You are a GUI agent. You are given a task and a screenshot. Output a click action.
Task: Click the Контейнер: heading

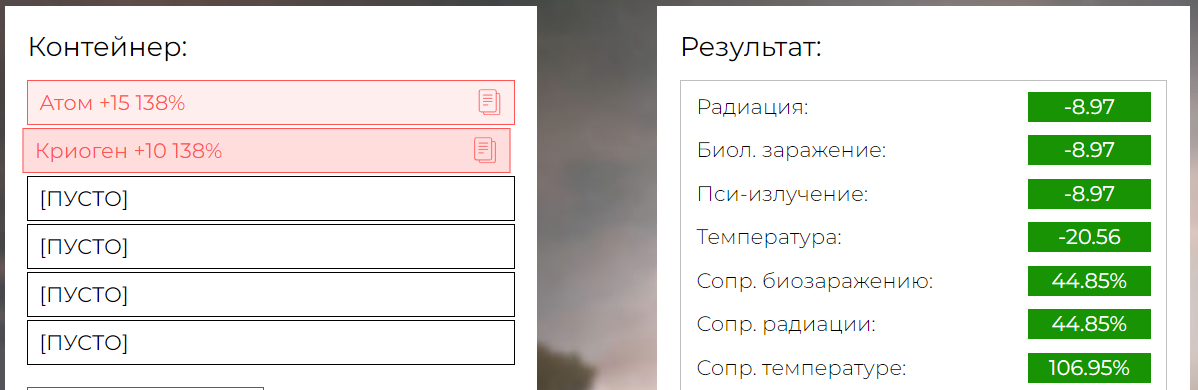coord(108,47)
